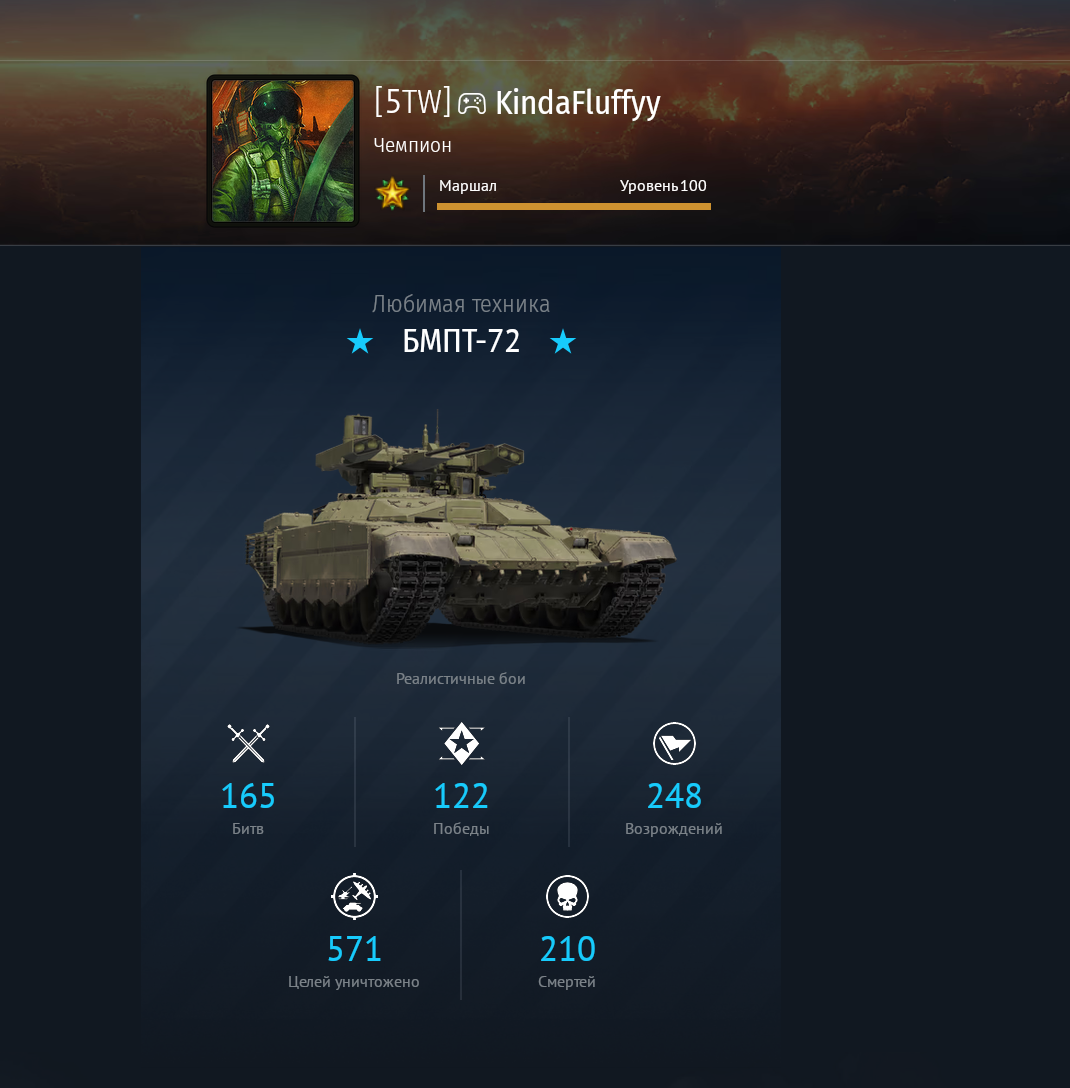This screenshot has width=1070, height=1088.
Task: Click the blue star right of БМПТ-72
Action: coord(563,341)
